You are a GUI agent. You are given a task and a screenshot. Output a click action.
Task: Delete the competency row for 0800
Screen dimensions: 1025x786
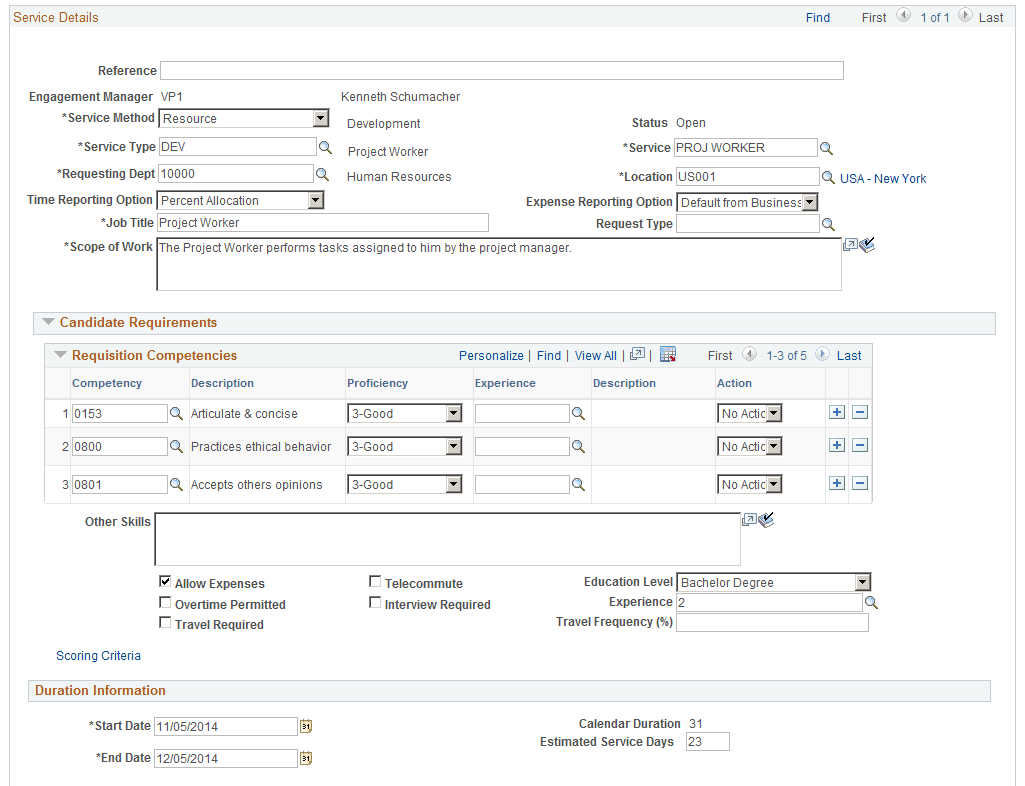point(860,446)
